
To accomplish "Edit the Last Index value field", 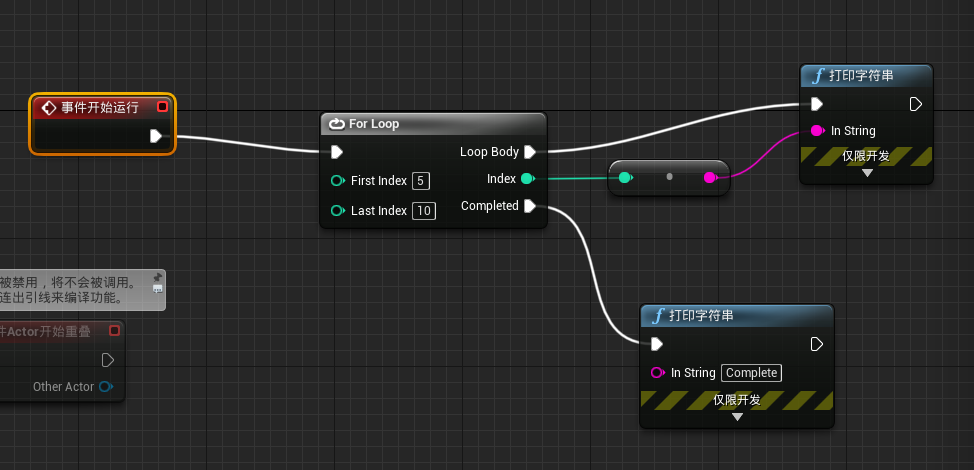I will click(x=424, y=210).
